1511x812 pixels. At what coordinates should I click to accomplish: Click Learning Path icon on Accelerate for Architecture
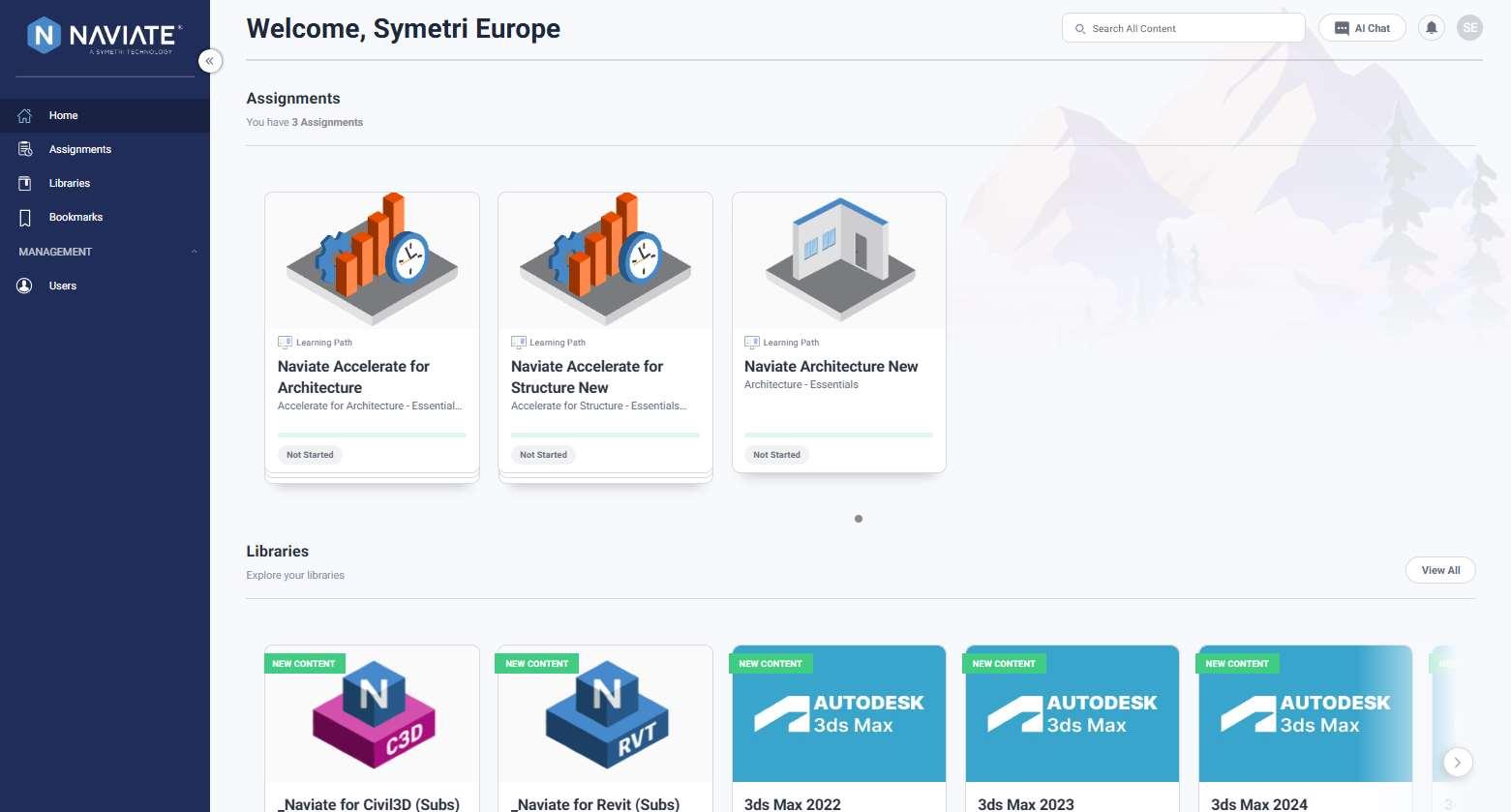[285, 343]
